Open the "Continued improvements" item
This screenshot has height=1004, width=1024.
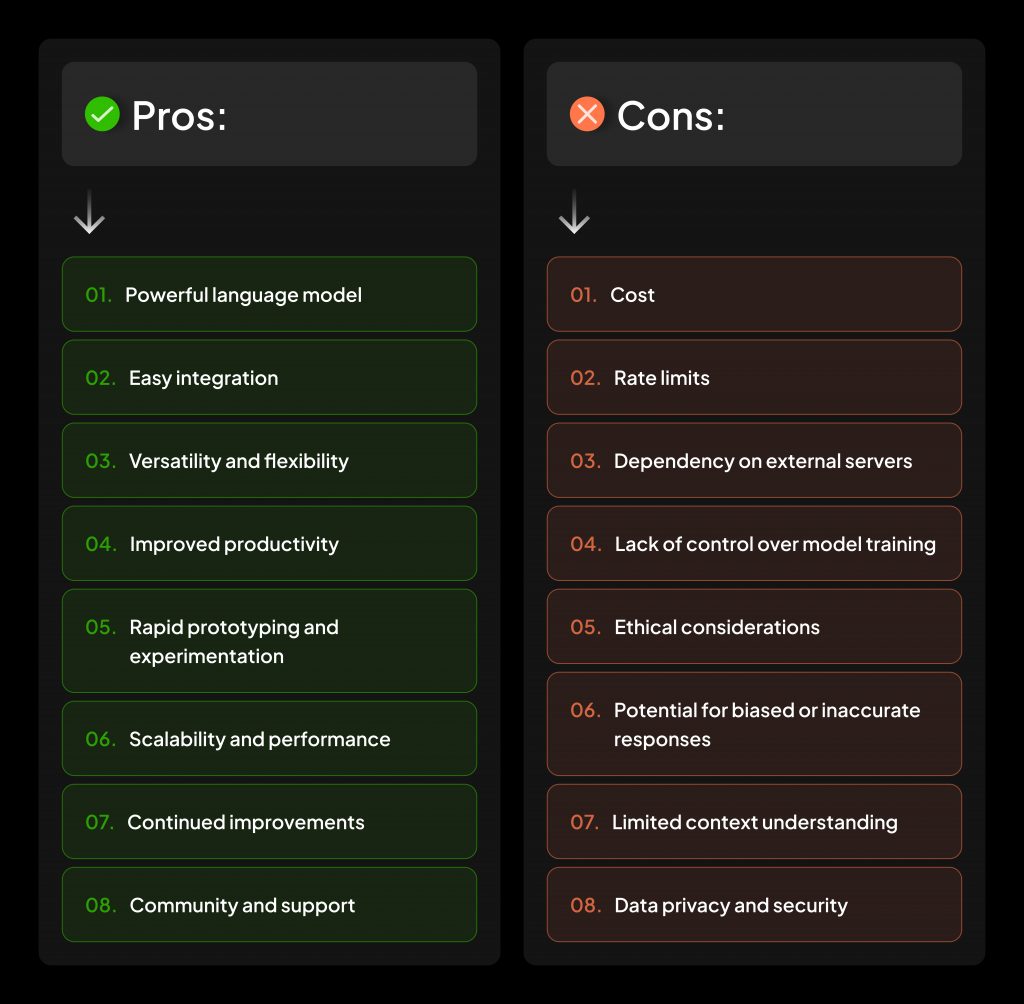(269, 822)
